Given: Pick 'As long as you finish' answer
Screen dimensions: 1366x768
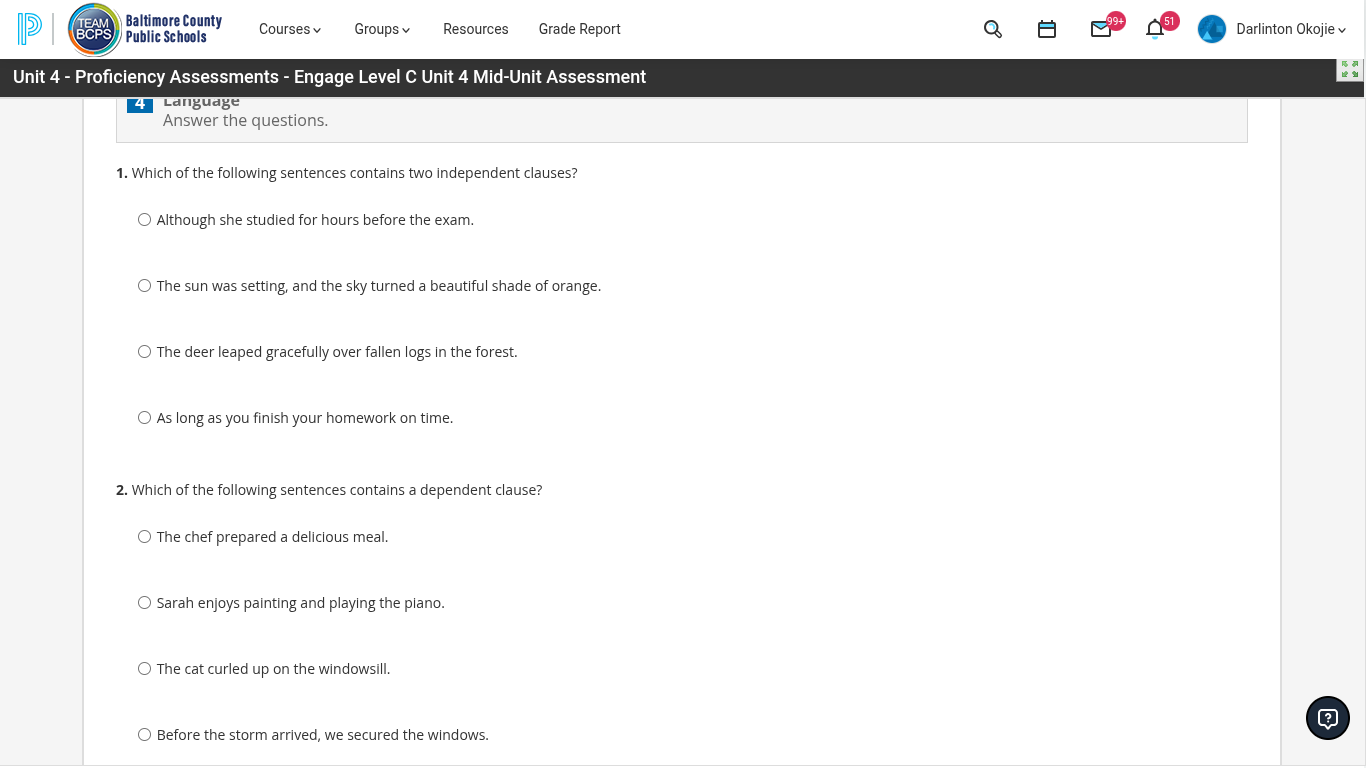Looking at the screenshot, I should [145, 418].
